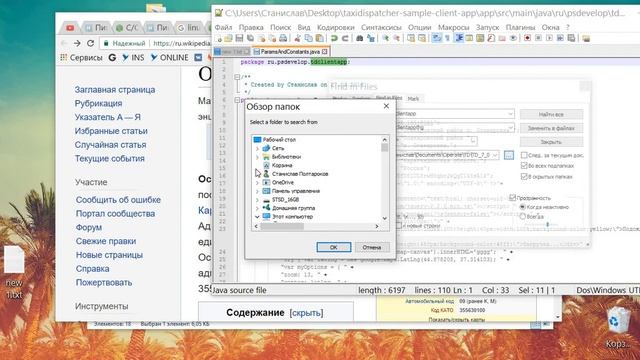640x360 pixels.
Task: Toggle 'и новые строки' checkbox
Action: click(399, 225)
